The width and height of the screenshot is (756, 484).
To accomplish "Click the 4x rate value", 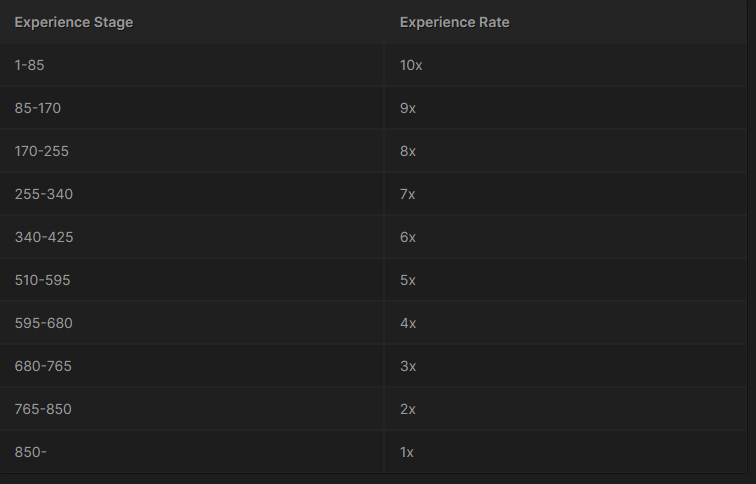I will (408, 323).
